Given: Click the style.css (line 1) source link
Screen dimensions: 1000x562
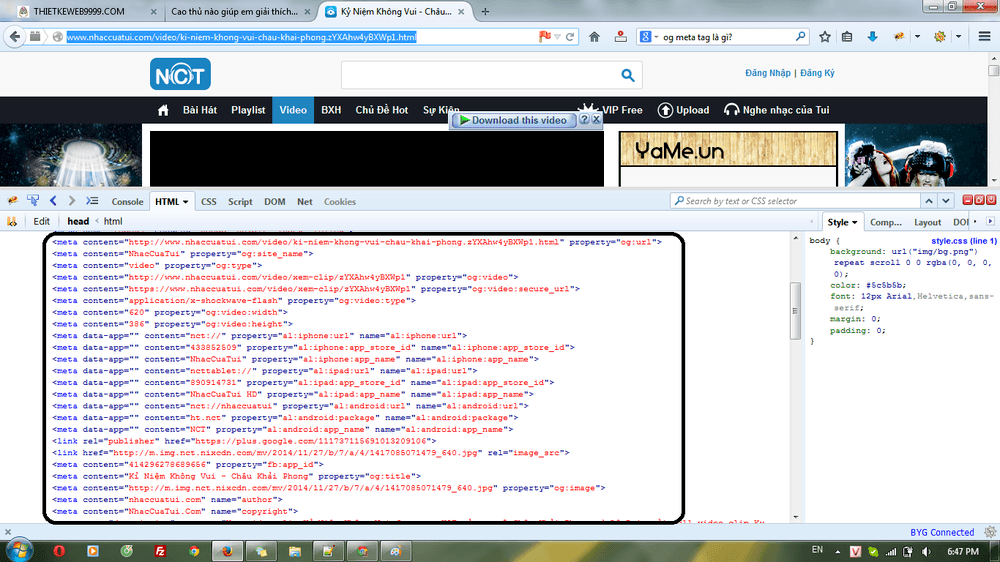Looking at the screenshot, I should click(x=964, y=240).
